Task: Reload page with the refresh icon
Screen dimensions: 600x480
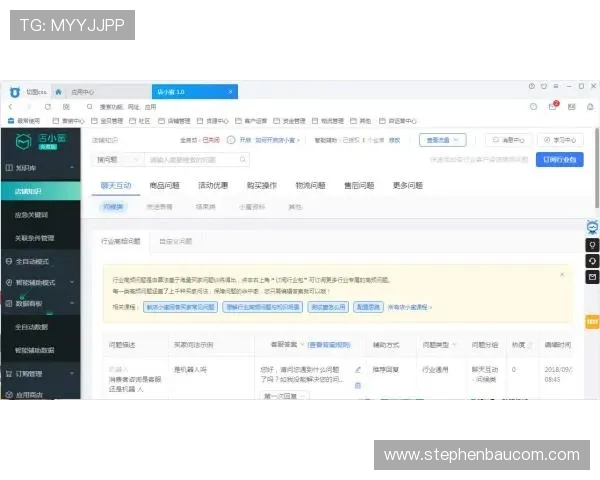Action: point(48,107)
